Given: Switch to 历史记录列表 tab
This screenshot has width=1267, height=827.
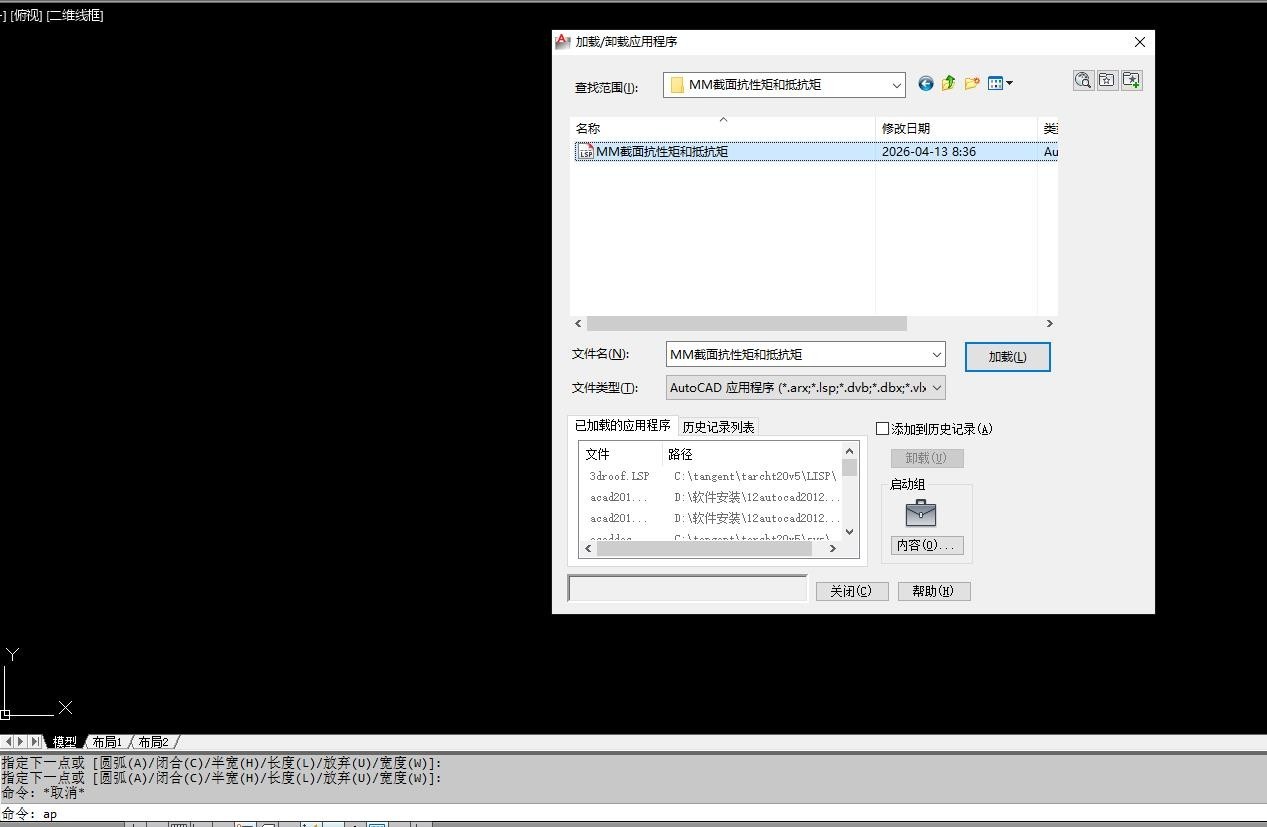Looking at the screenshot, I should click(x=718, y=427).
